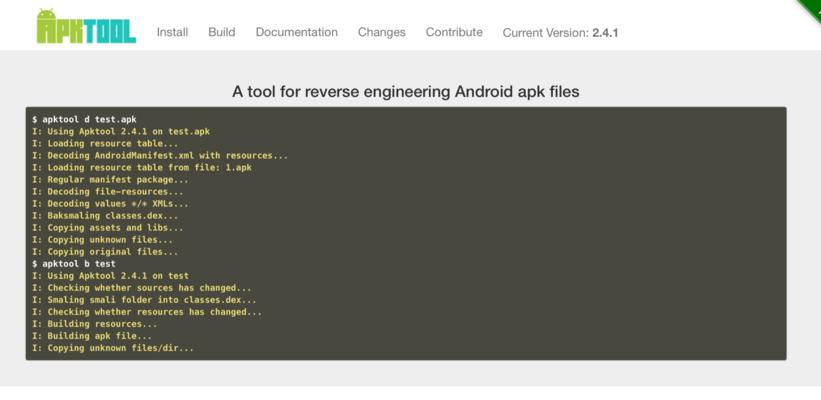Click the 'apktool d test.apk' command line

(x=84, y=120)
